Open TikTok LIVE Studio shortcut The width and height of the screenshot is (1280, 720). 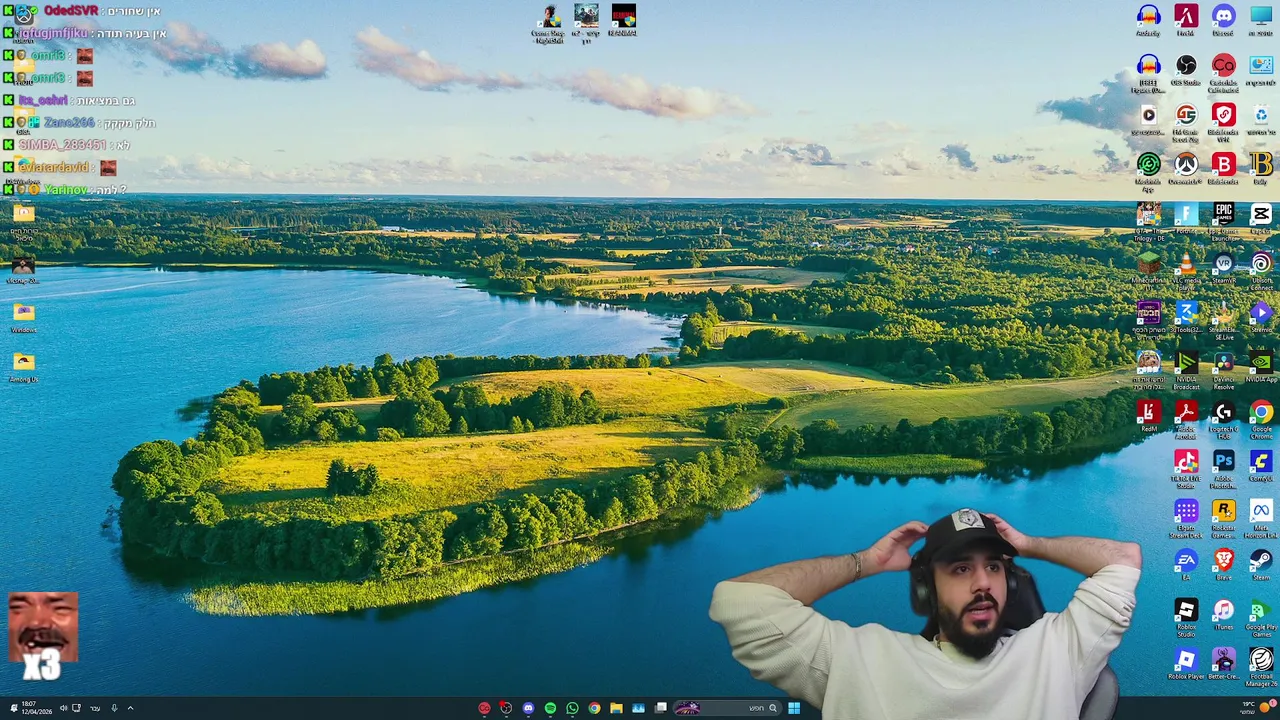pos(1186,463)
